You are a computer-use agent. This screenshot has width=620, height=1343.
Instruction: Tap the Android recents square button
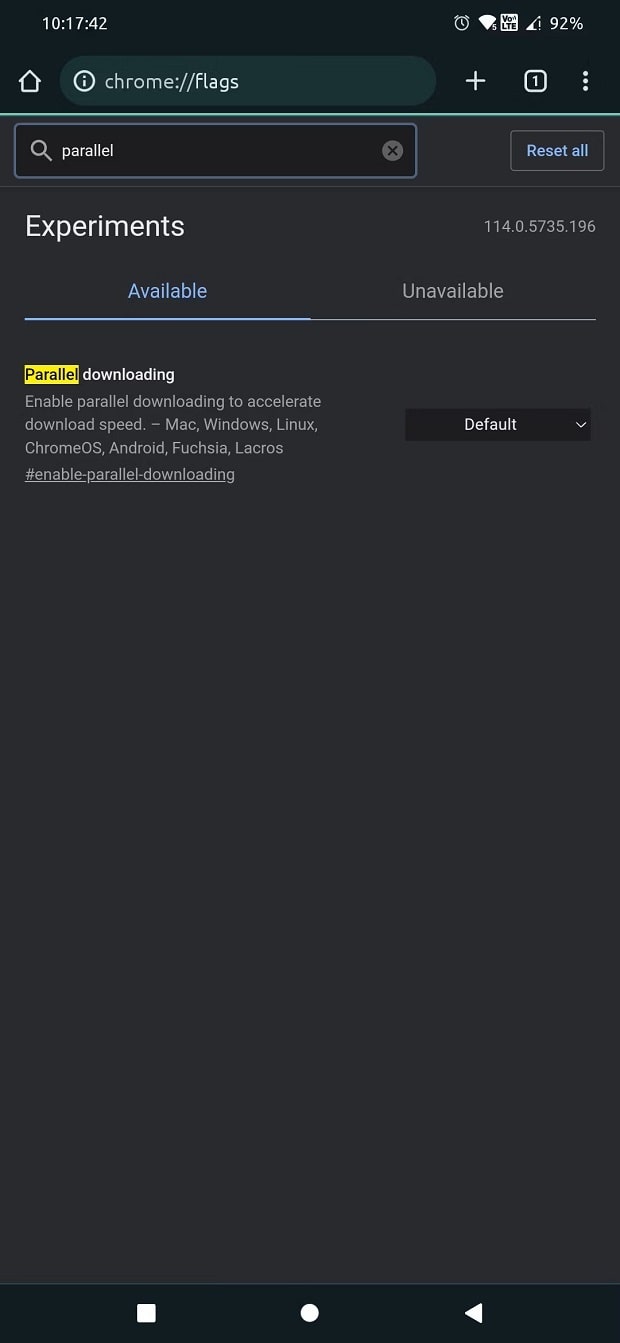(146, 1312)
